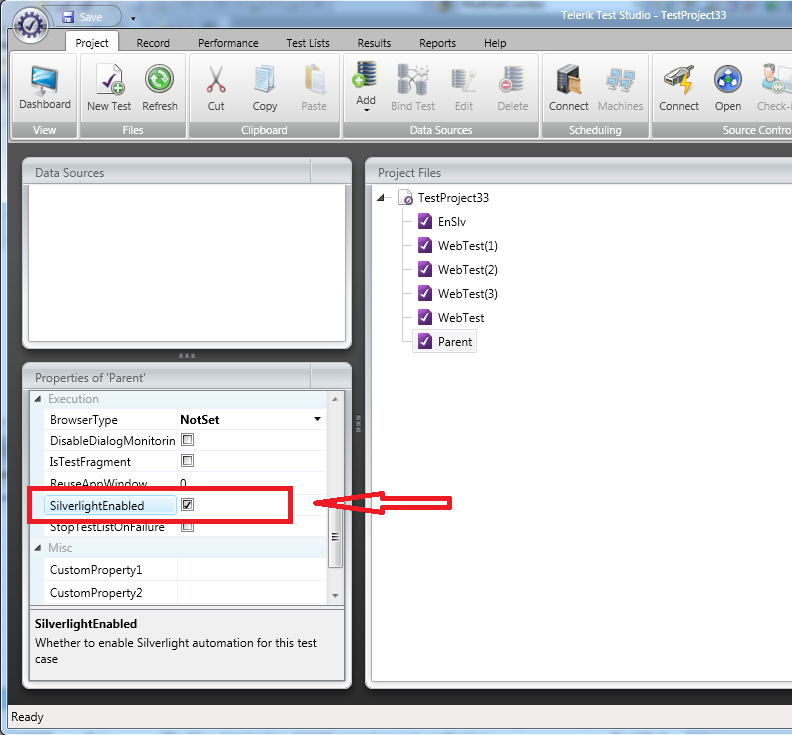Click the CustomProperty1 value field
Image resolution: width=792 pixels, height=735 pixels.
pos(252,570)
